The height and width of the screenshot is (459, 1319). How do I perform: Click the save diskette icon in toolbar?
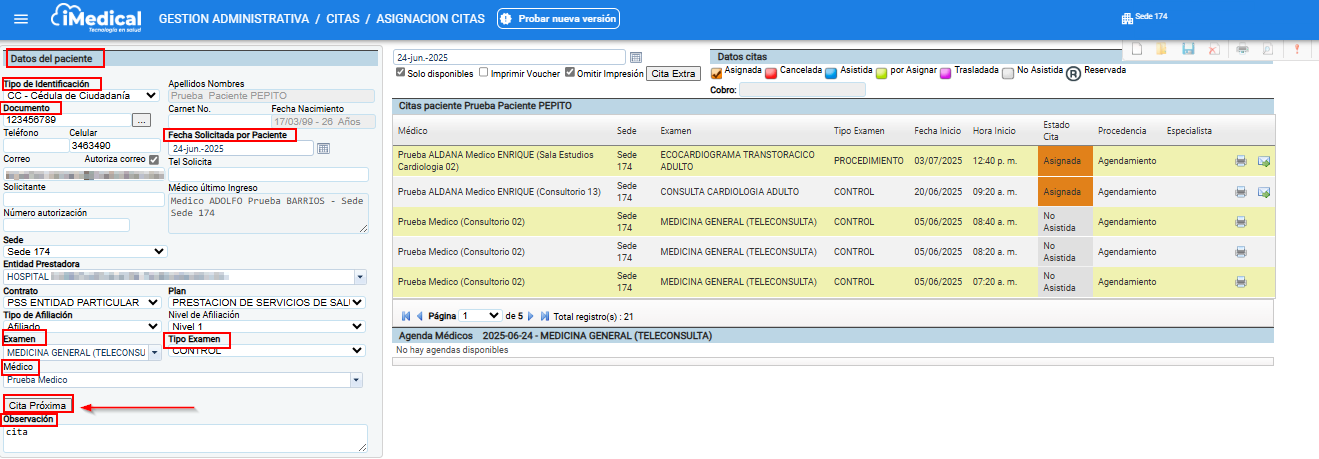pos(1188,48)
